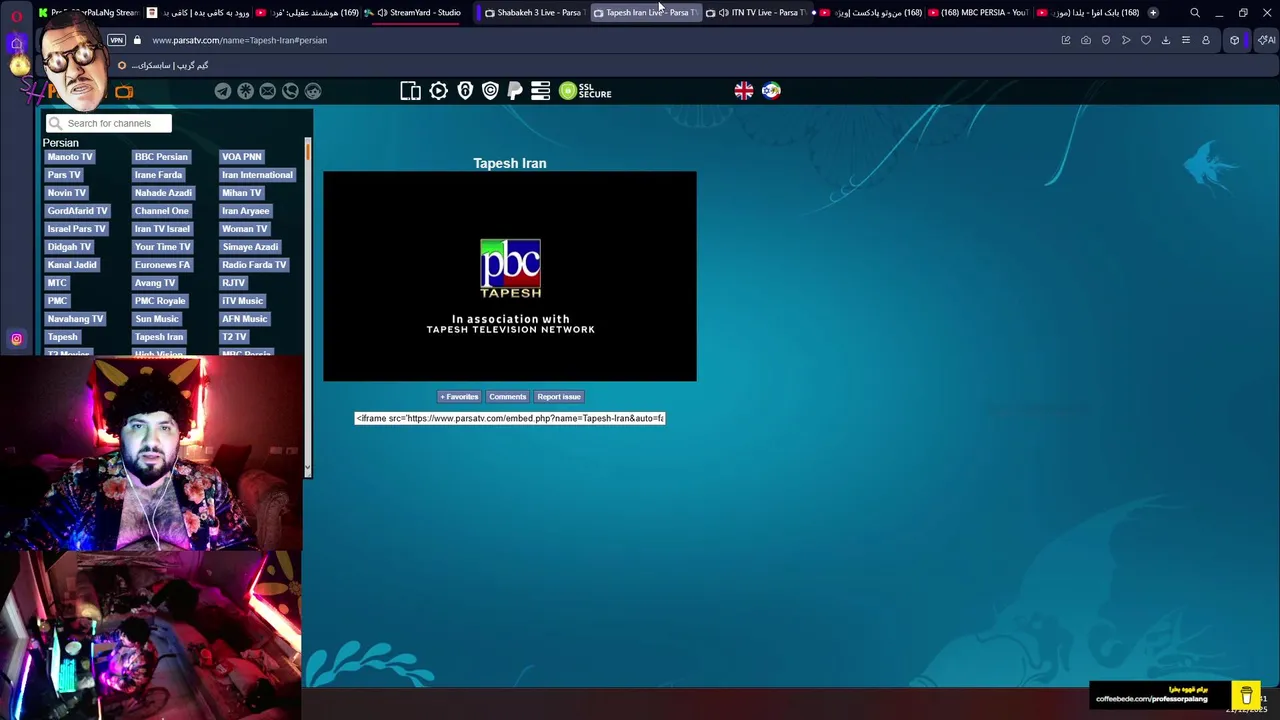Open the BBC Persian channel

161,157
